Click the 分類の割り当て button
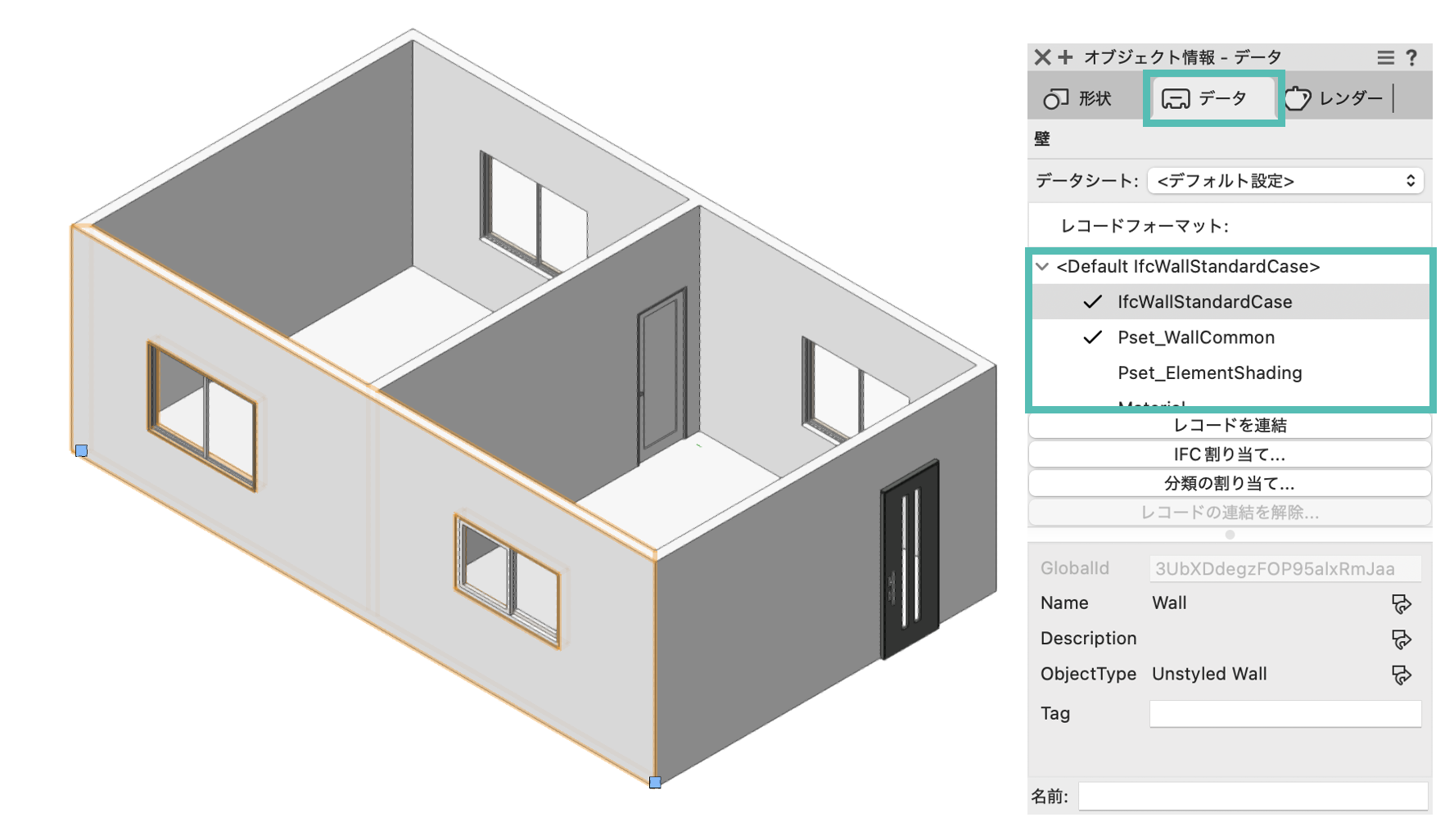Image resolution: width=1454 pixels, height=840 pixels. tap(1229, 483)
